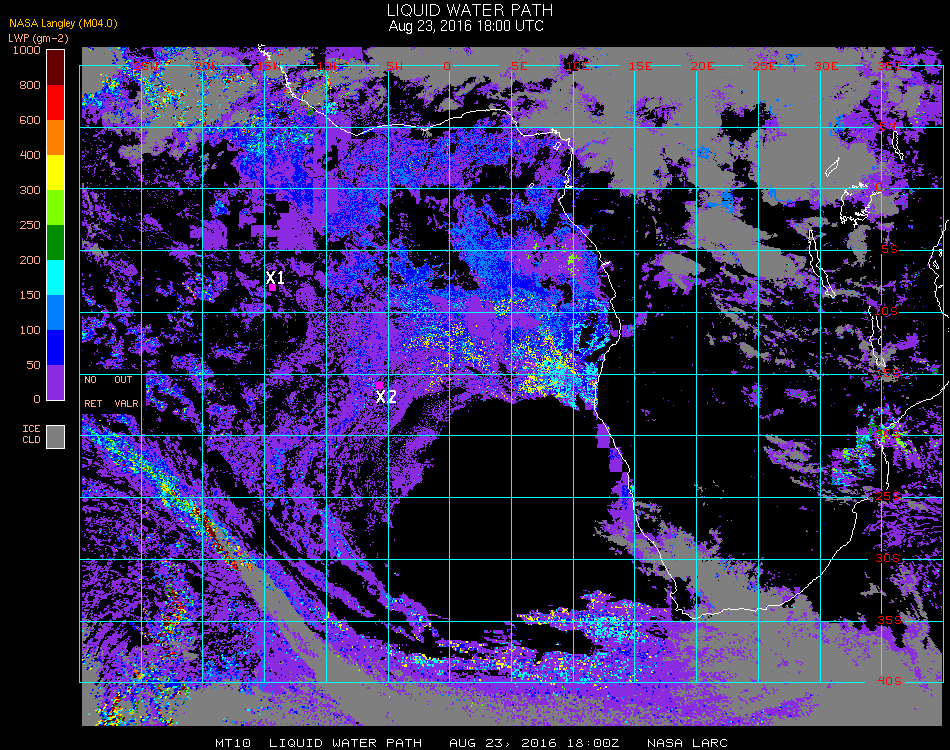Click the magenta X1 marker point

tap(273, 288)
